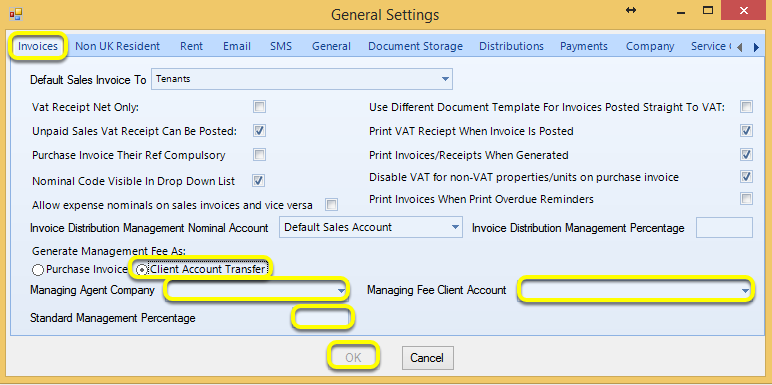Open the Email tab
The height and width of the screenshot is (385, 772).
click(237, 46)
